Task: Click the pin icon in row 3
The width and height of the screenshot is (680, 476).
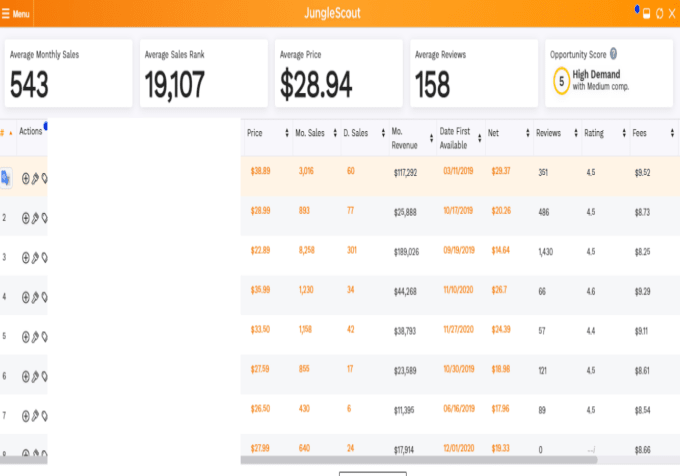Action: 35,258
